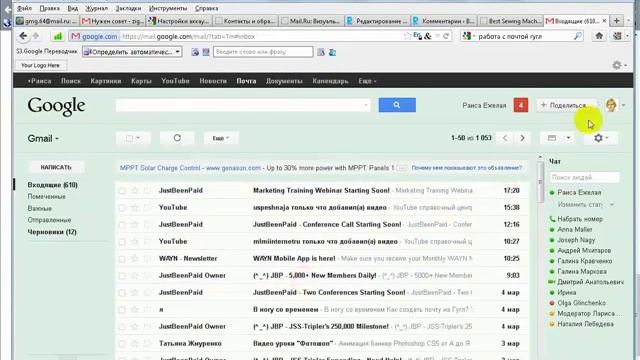Star the YouTube uspeshnaja message
640x360 pixels.
click(x=135, y=208)
